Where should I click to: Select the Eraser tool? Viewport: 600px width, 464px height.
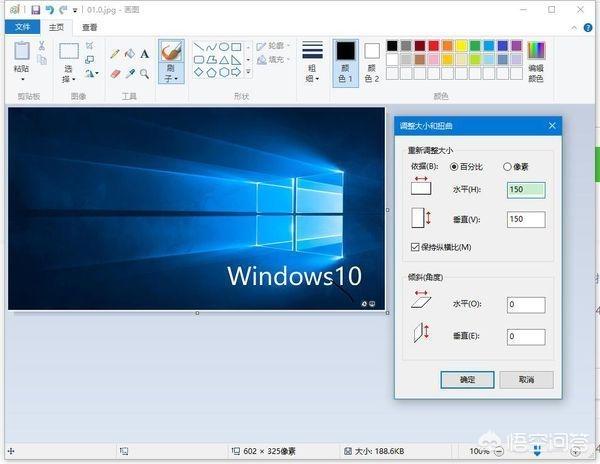(115, 73)
